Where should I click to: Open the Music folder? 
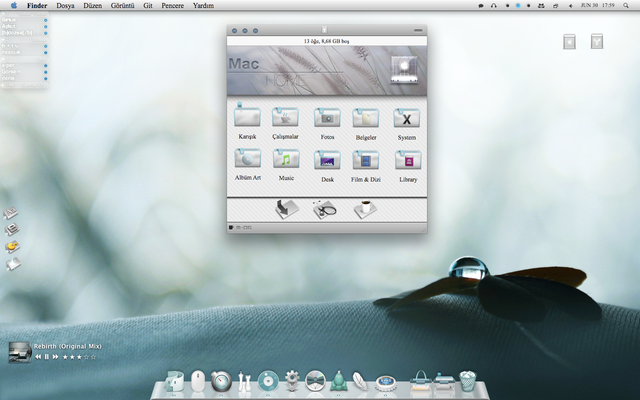[x=286, y=159]
